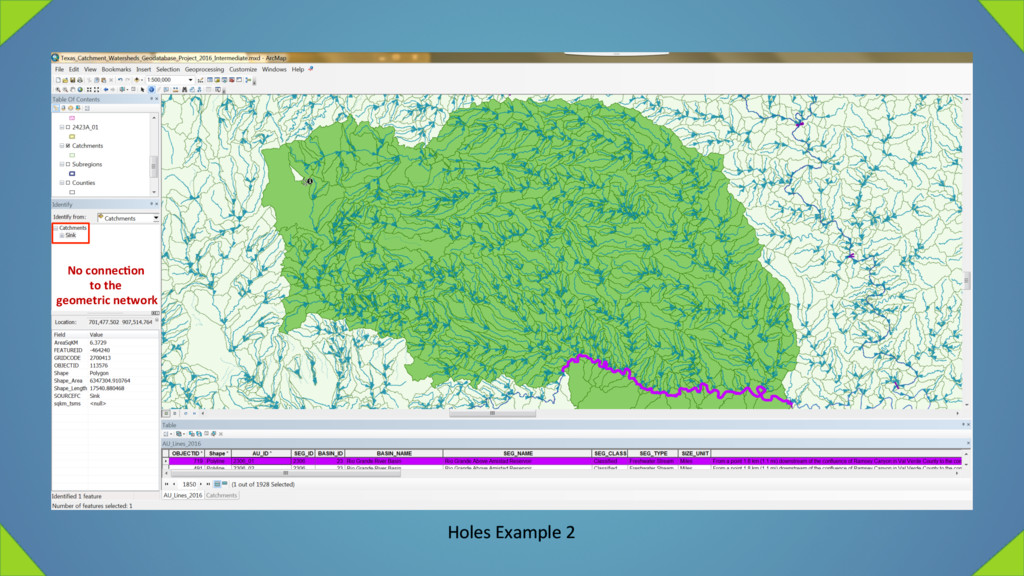Viewport: 1024px width, 576px height.
Task: Click the Save icon on the Standard toolbar
Action: coord(73,81)
